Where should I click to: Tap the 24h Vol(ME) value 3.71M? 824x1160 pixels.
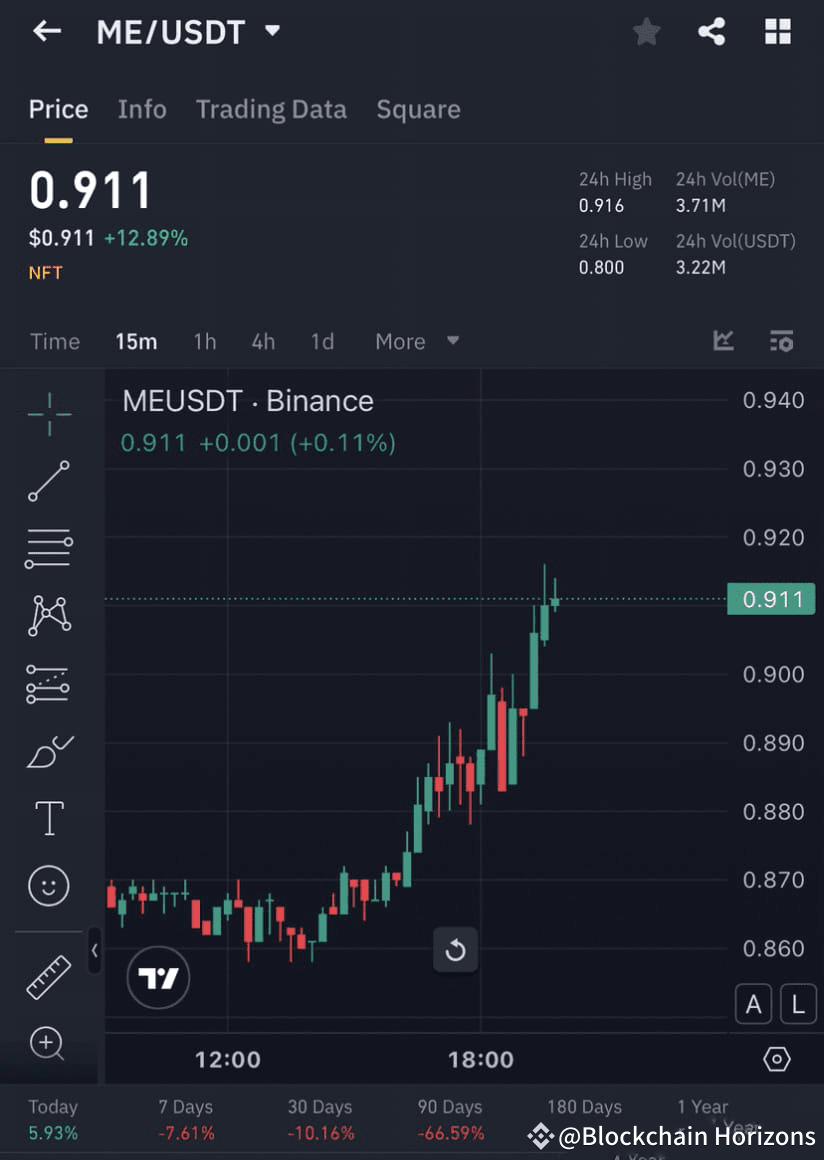click(700, 206)
